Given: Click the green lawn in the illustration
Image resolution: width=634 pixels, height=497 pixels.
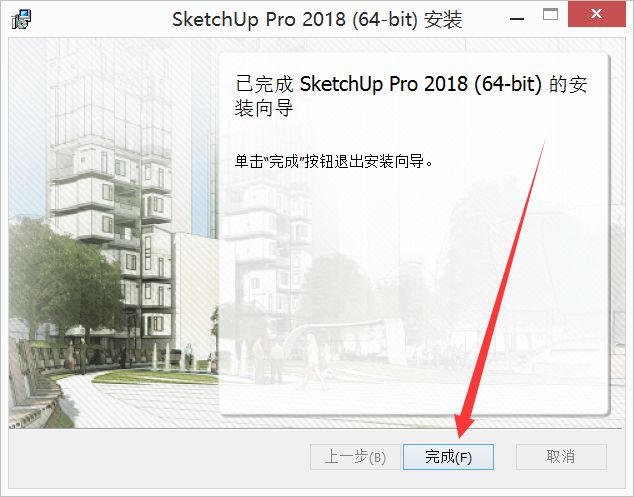Looking at the screenshot, I should pos(158,377).
